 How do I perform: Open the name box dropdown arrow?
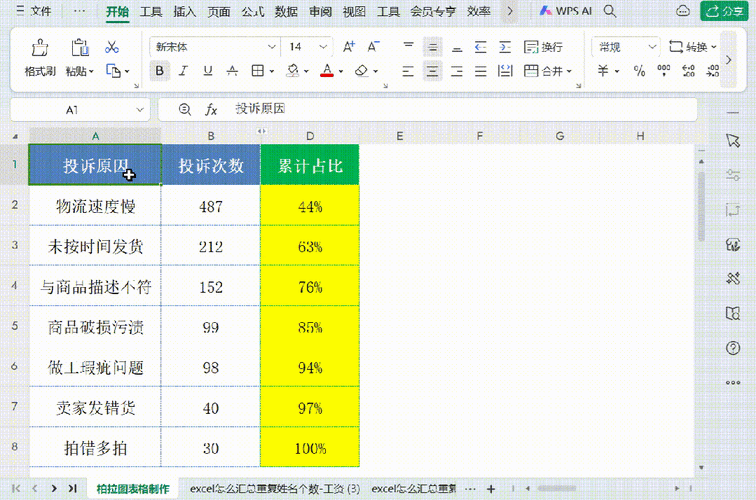pos(140,110)
